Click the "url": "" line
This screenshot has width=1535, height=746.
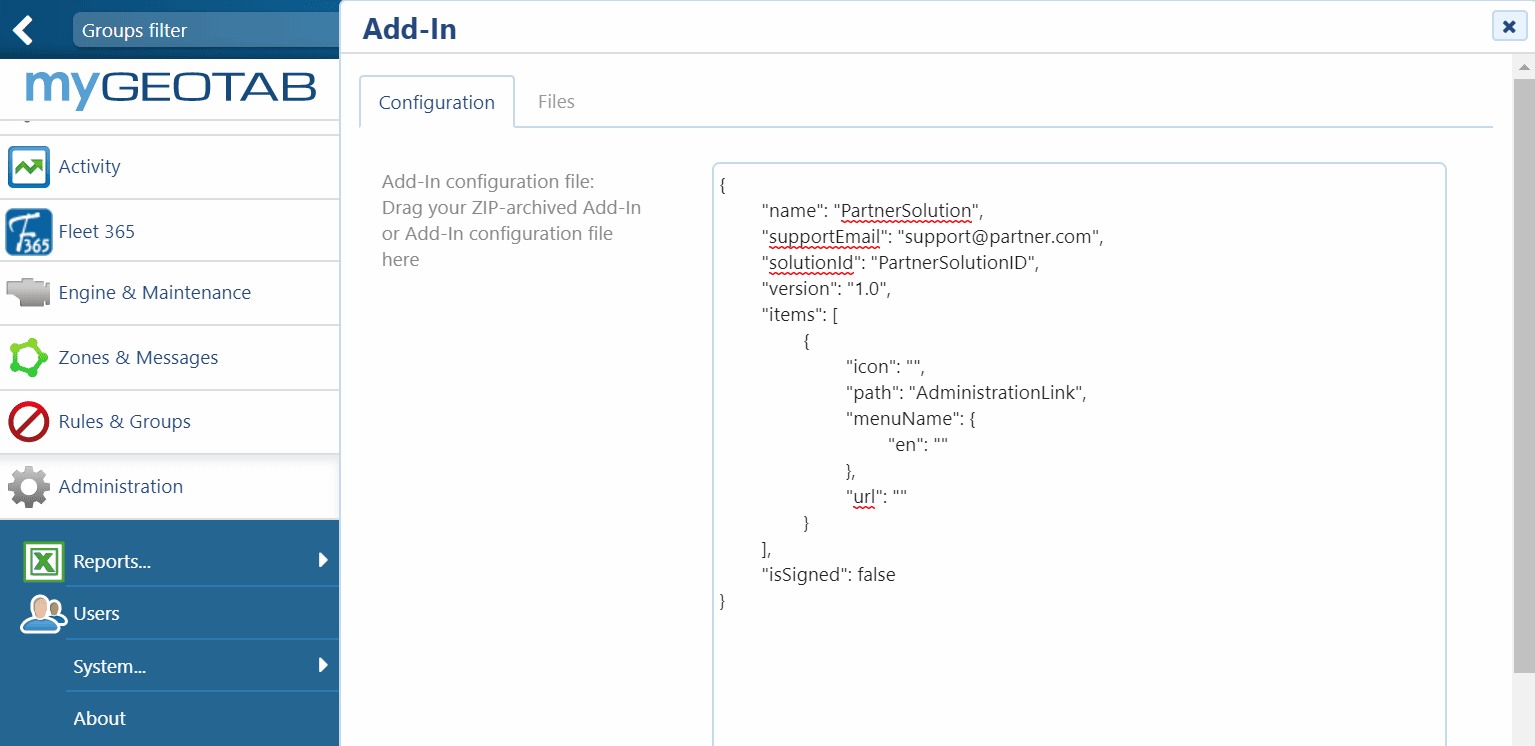[x=876, y=497]
